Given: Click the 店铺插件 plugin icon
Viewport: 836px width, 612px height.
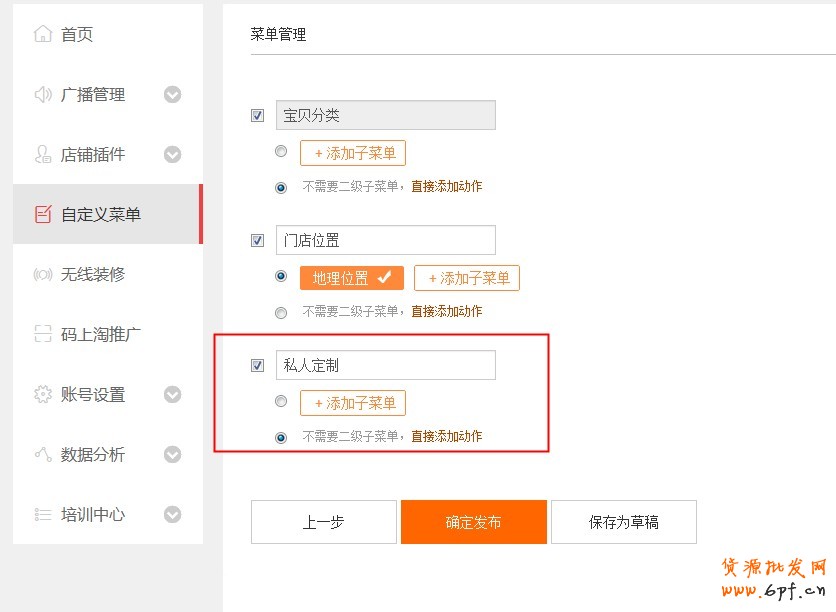Looking at the screenshot, I should tap(42, 155).
